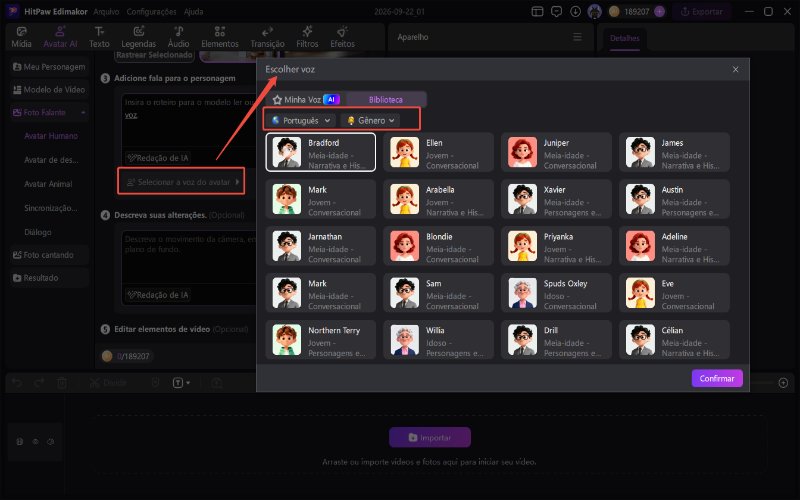The height and width of the screenshot is (500, 800).
Task: Select the Willa voice
Action: tap(438, 340)
